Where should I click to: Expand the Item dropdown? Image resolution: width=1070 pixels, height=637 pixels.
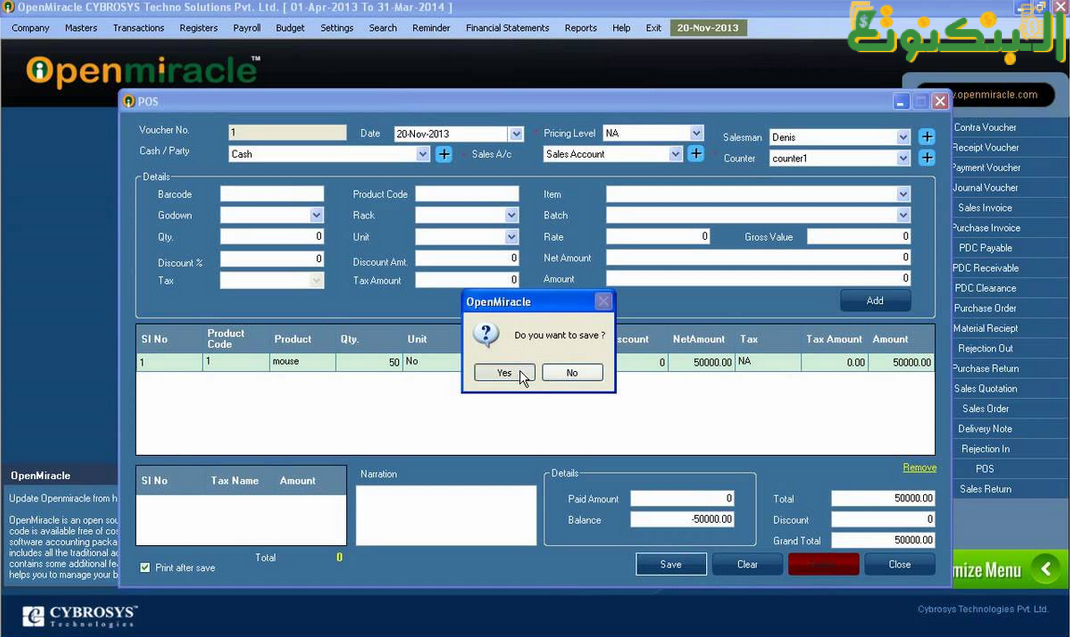[903, 195]
